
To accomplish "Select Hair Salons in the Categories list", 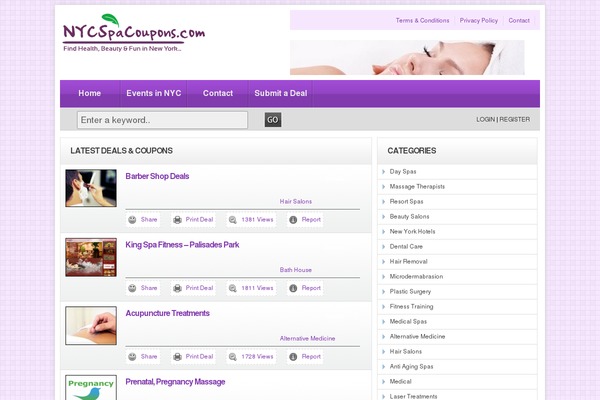I will pos(406,351).
